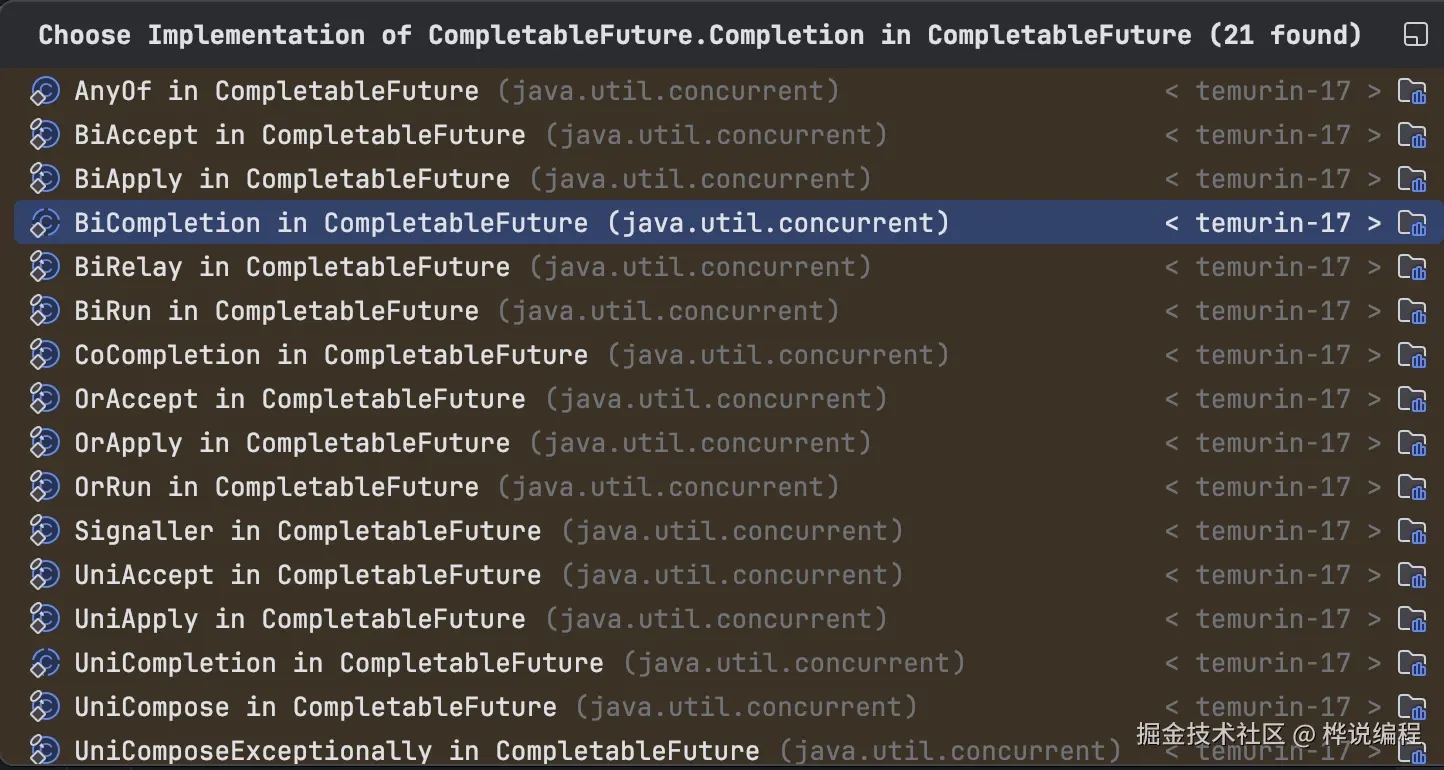The width and height of the screenshot is (1444, 770).
Task: Click the temurin-17 label on BiCompletion row
Action: click(x=1273, y=223)
